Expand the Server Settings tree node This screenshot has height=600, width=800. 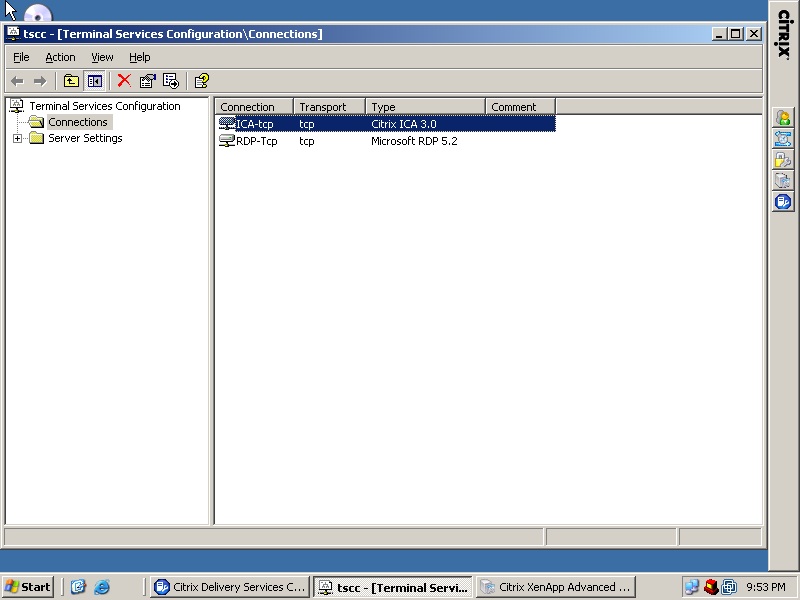[x=16, y=138]
